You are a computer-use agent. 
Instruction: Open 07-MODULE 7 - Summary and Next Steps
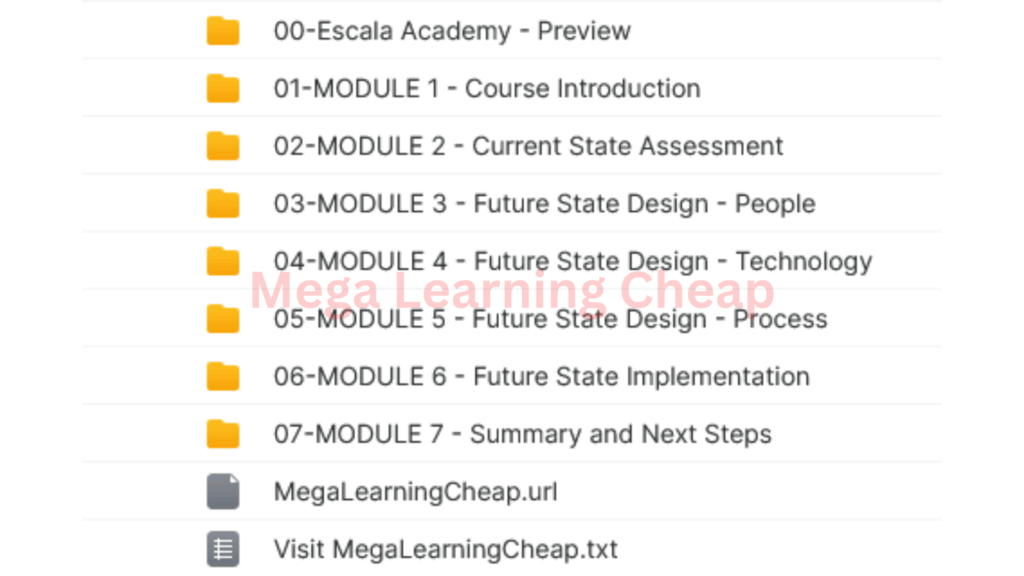pos(522,434)
